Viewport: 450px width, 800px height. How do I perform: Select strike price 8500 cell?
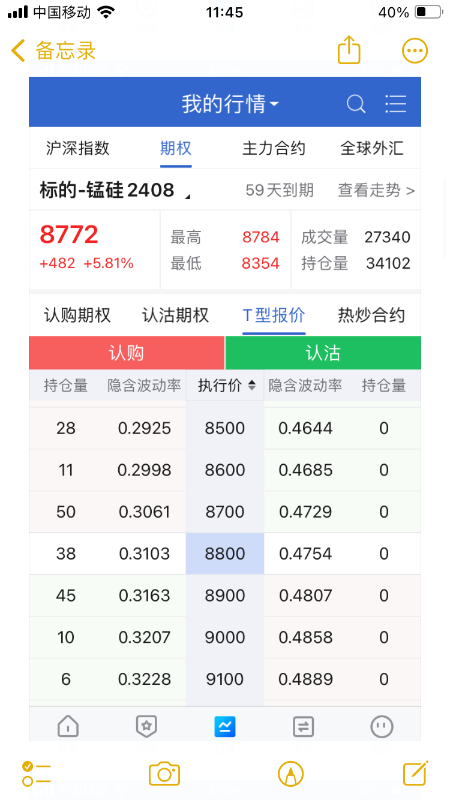pyautogui.click(x=225, y=428)
